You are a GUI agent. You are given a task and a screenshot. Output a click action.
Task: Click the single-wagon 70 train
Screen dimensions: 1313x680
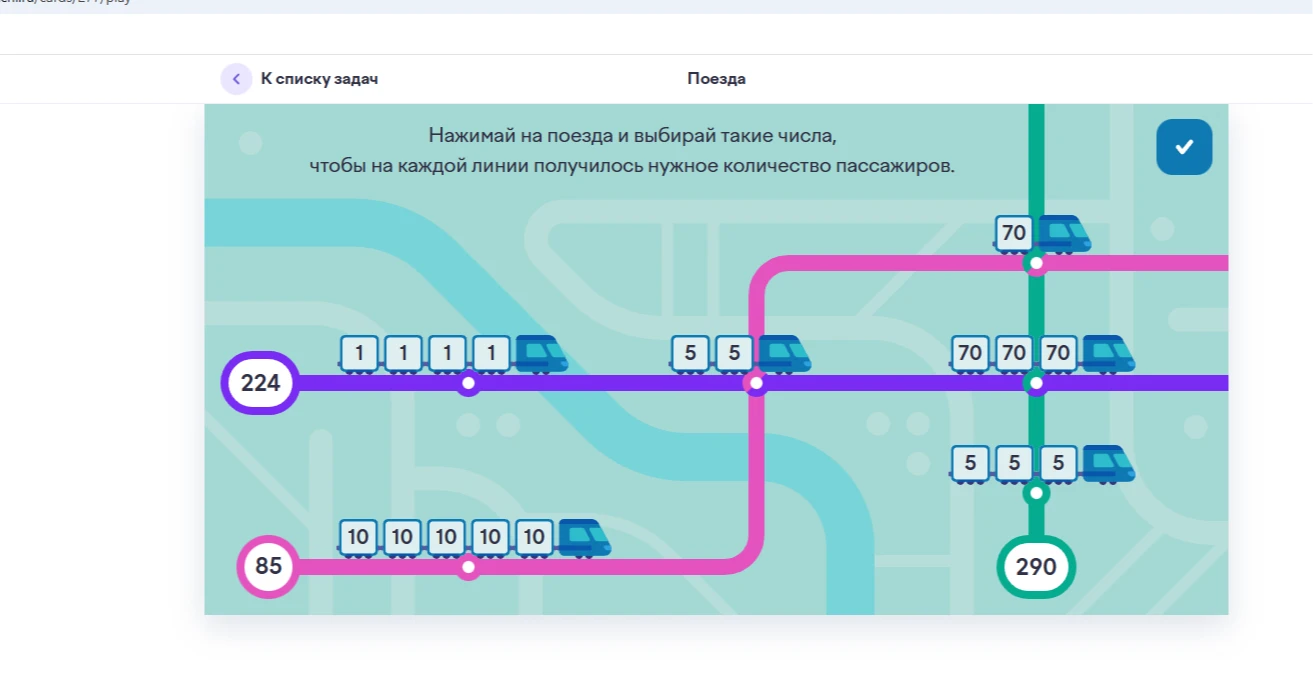1042,234
